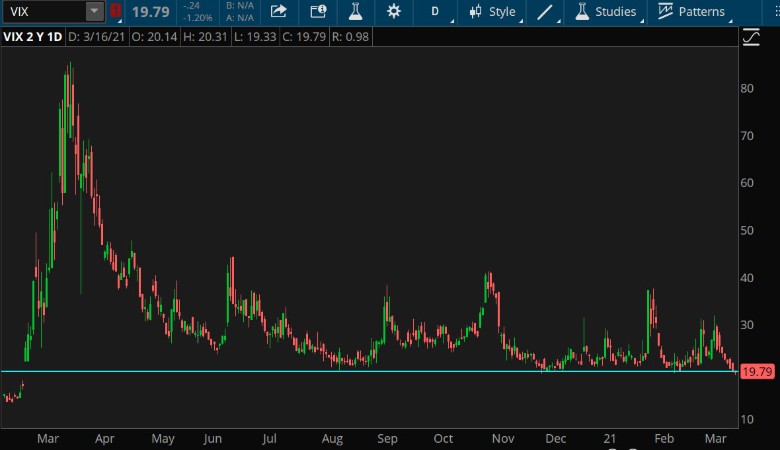Screen dimensions: 780x450
Task: Click the Nov label on time axis
Action: pos(503,439)
